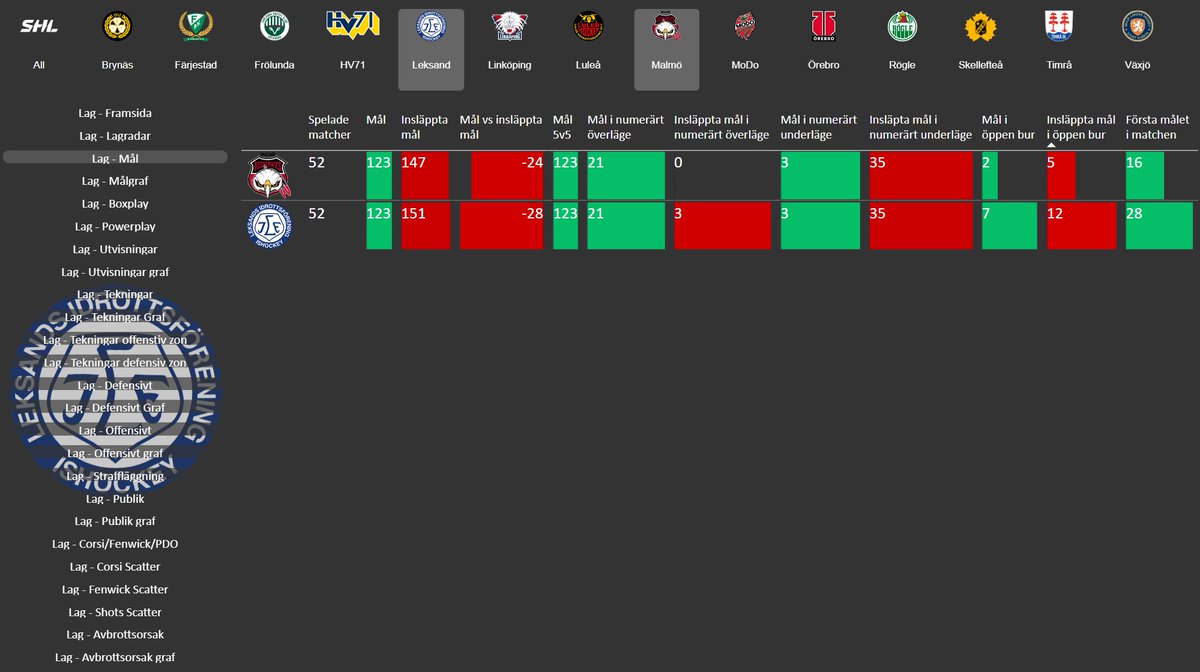Viewport: 1200px width, 672px height.
Task: Select the Rögle team logo
Action: point(902,26)
